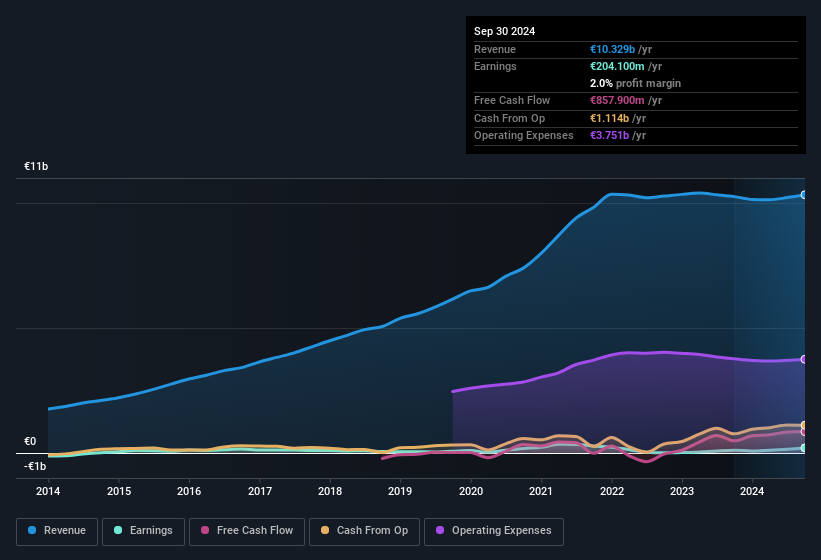Click the blue Revenue endpoint marker
Screen dimensions: 821x560
[804, 195]
